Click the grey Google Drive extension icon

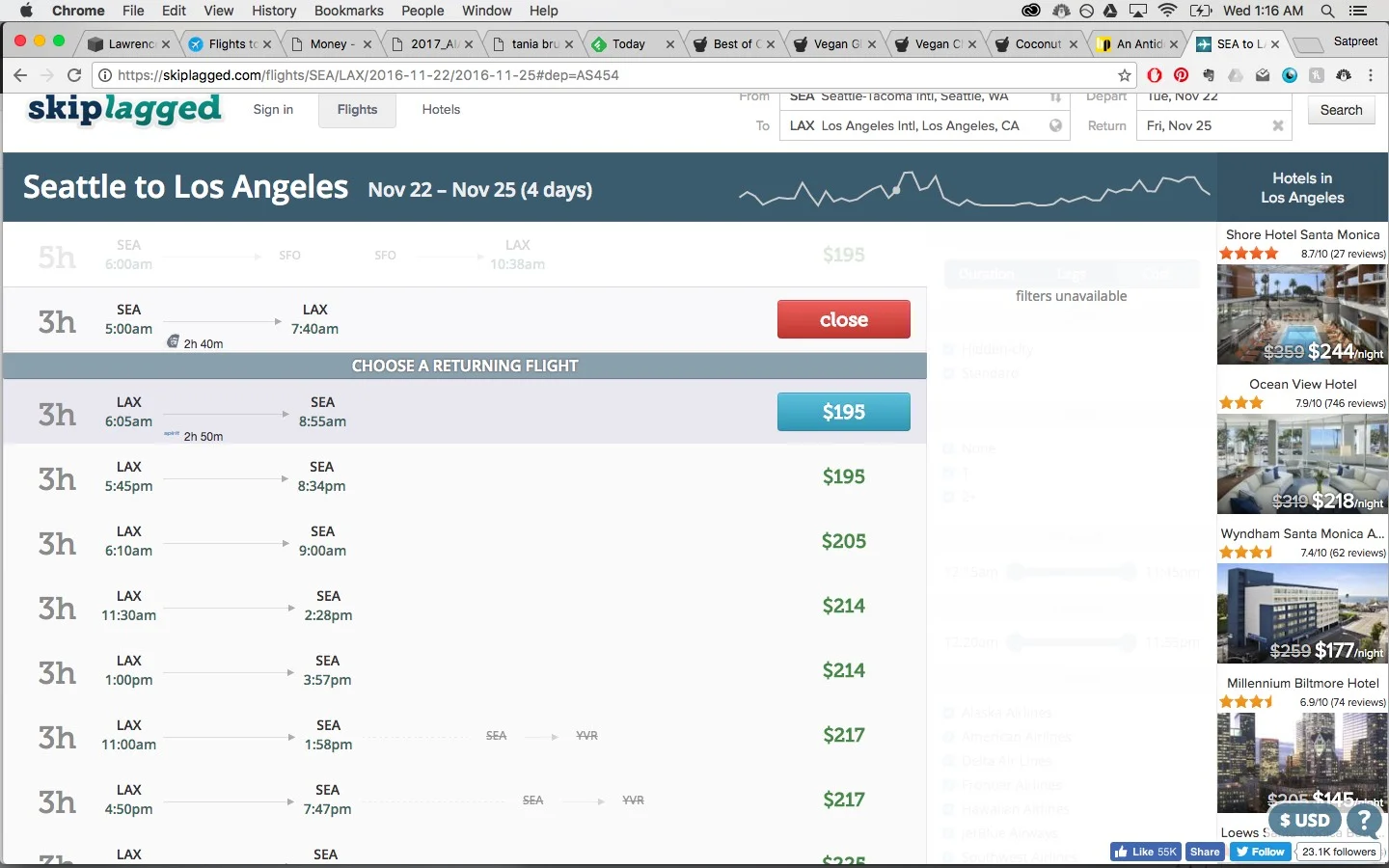(1236, 75)
